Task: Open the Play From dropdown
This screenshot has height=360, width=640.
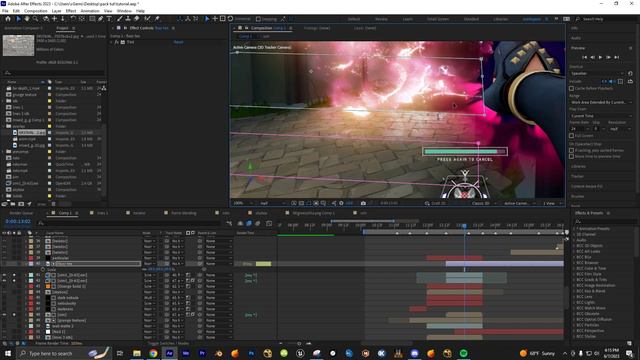Action: [x=601, y=116]
